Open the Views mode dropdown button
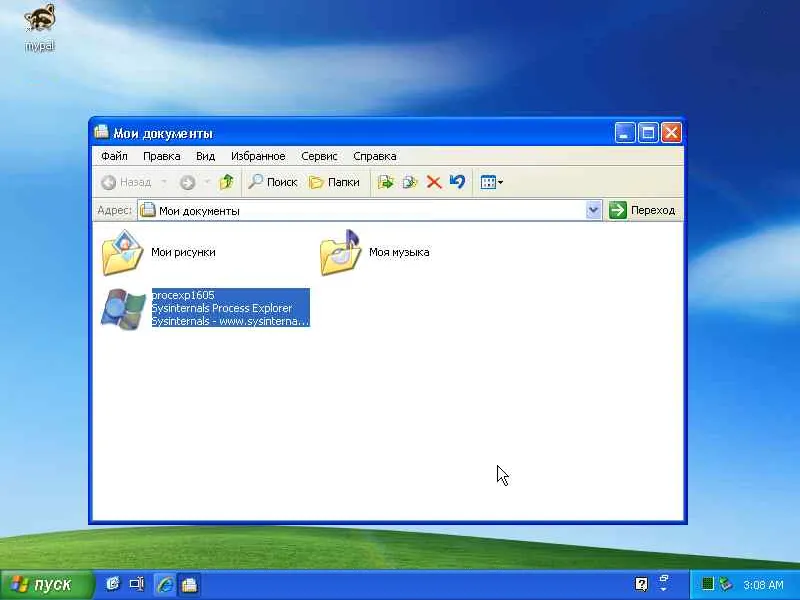 click(491, 182)
